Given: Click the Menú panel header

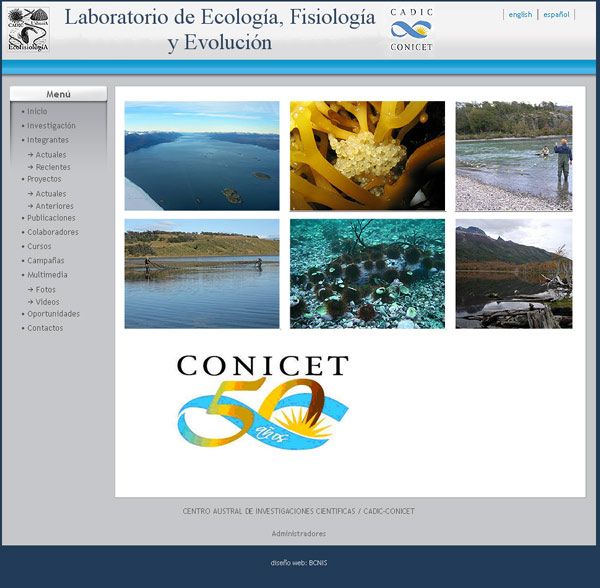Looking at the screenshot, I should tap(58, 94).
